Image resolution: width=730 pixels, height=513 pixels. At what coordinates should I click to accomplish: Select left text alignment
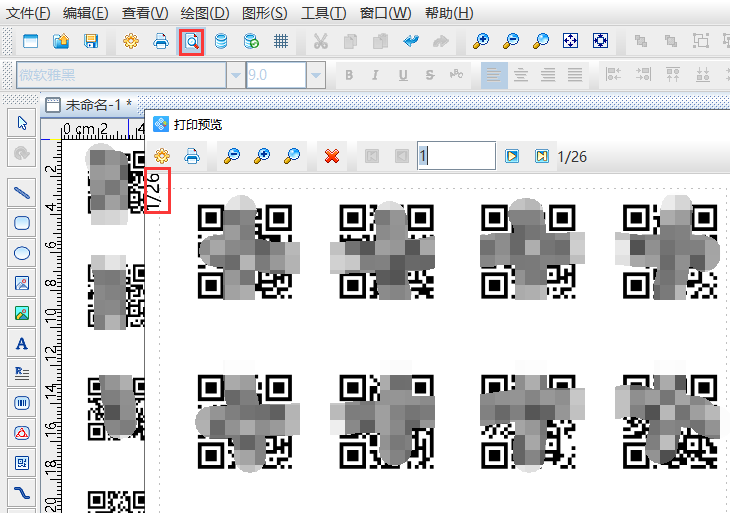tap(494, 75)
